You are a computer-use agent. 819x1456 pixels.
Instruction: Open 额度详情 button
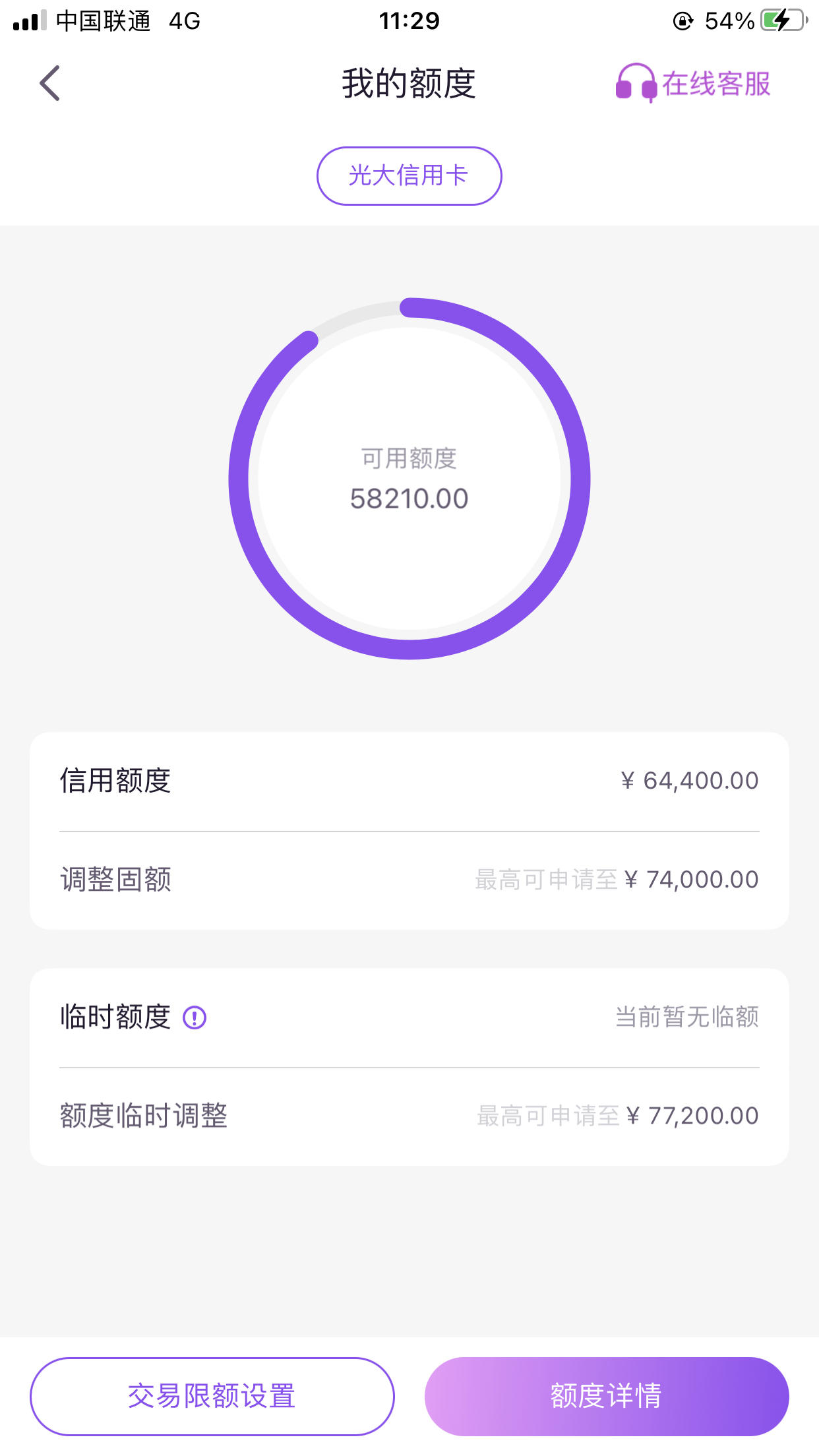607,1396
